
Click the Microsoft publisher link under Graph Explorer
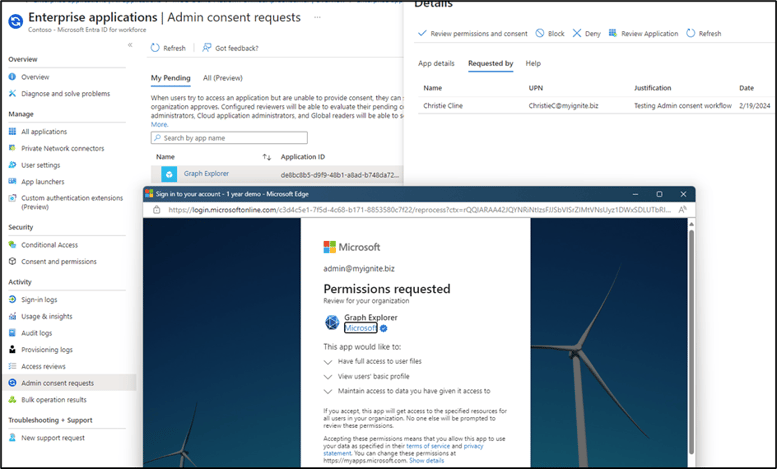tap(360, 328)
